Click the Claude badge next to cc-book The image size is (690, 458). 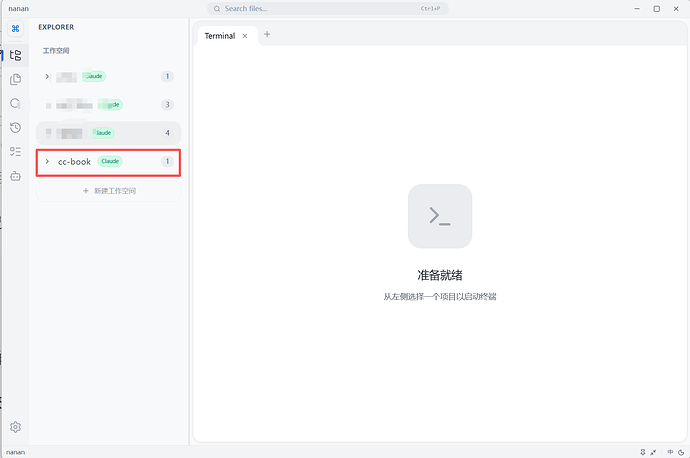pyautogui.click(x=110, y=161)
